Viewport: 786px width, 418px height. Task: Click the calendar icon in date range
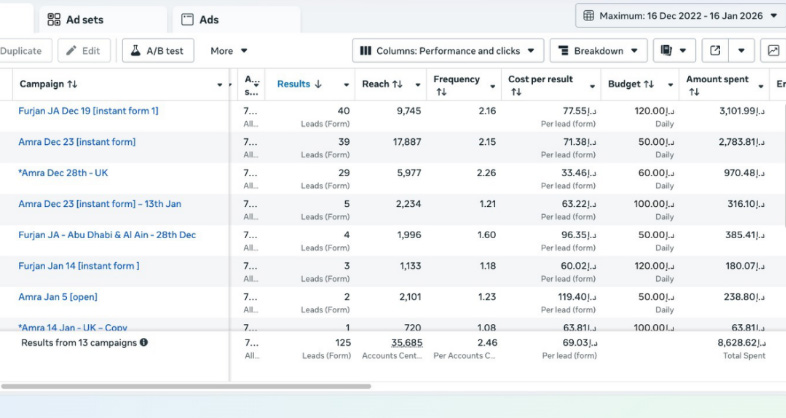click(588, 16)
